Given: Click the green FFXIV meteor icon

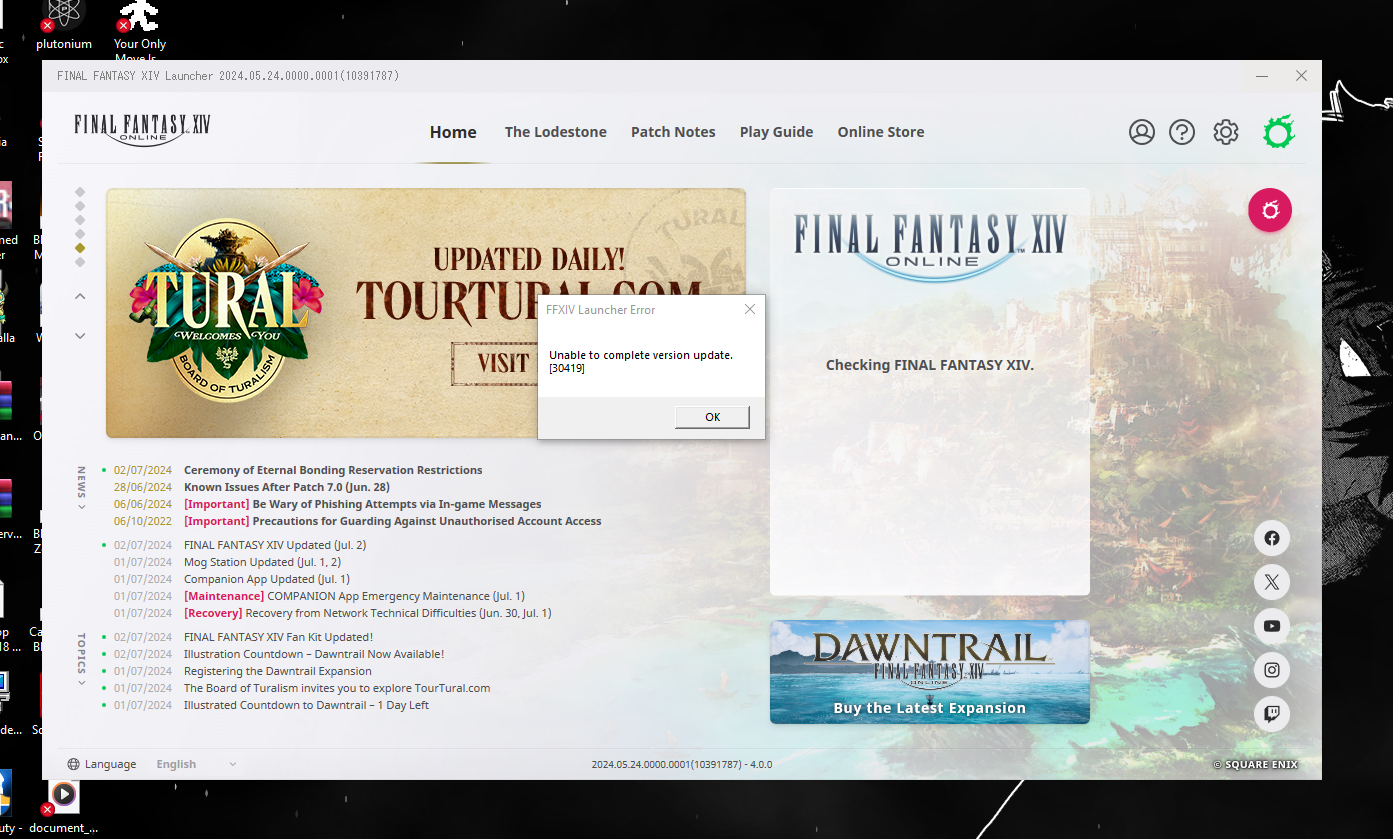Looking at the screenshot, I should coord(1280,131).
